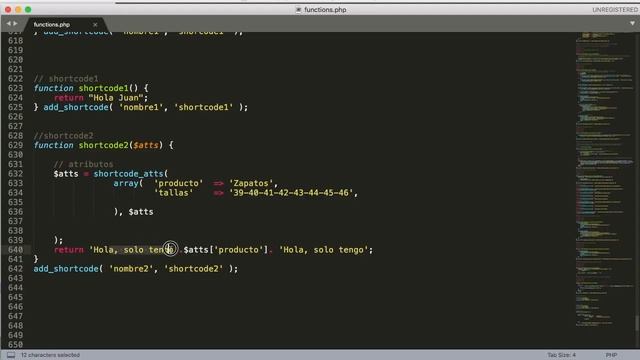This screenshot has height=360, width=640.
Task: Open the tab list dropdown arrow
Action: (x=632, y=23)
